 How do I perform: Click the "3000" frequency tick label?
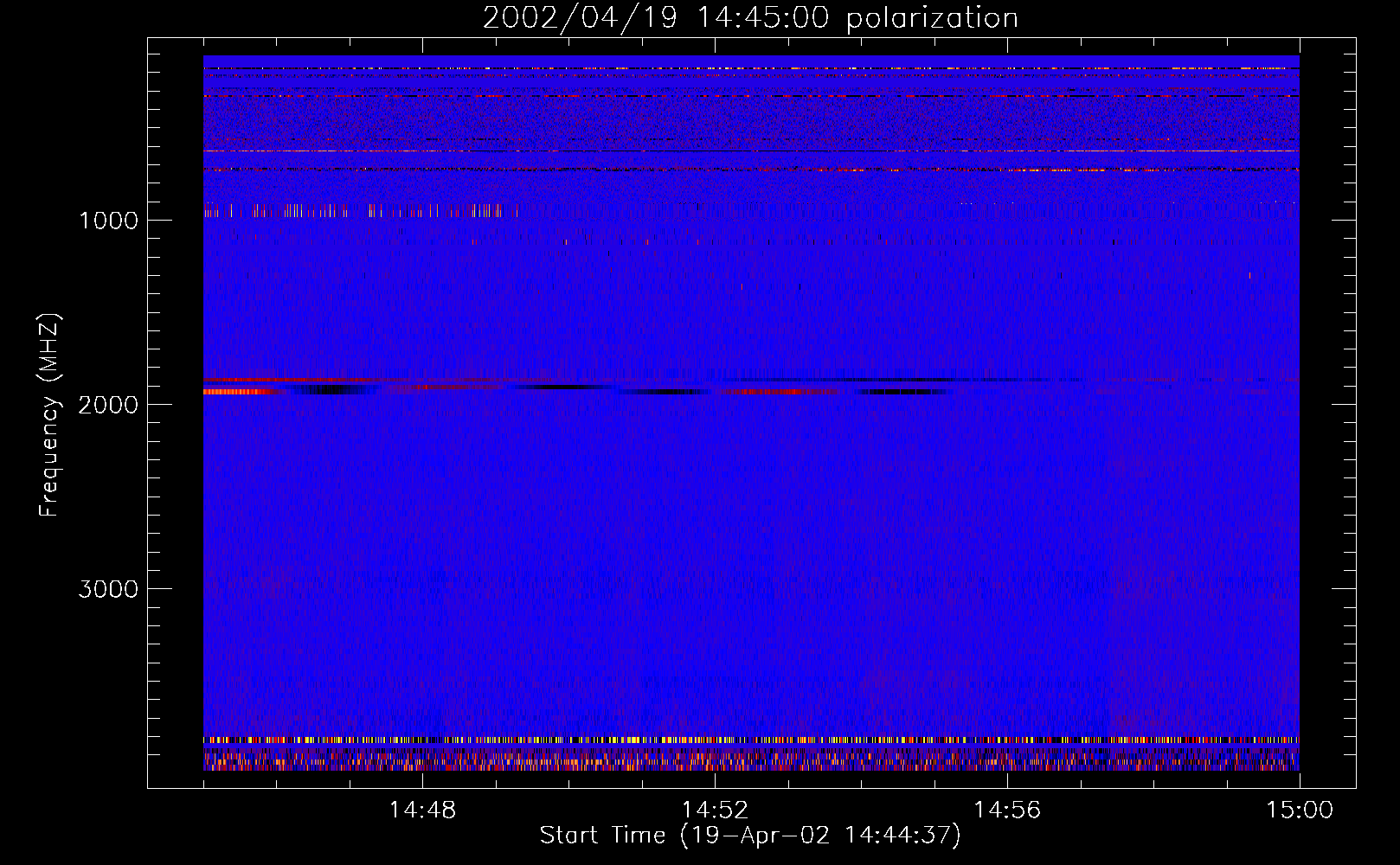(108, 589)
